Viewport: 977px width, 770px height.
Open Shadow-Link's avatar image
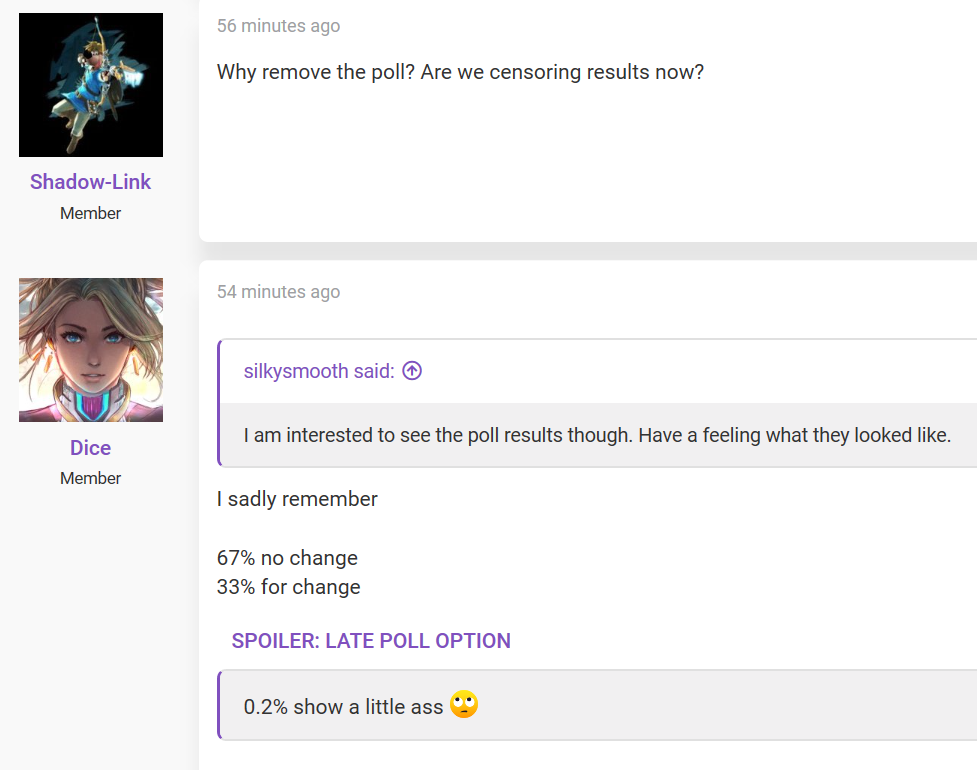91,85
